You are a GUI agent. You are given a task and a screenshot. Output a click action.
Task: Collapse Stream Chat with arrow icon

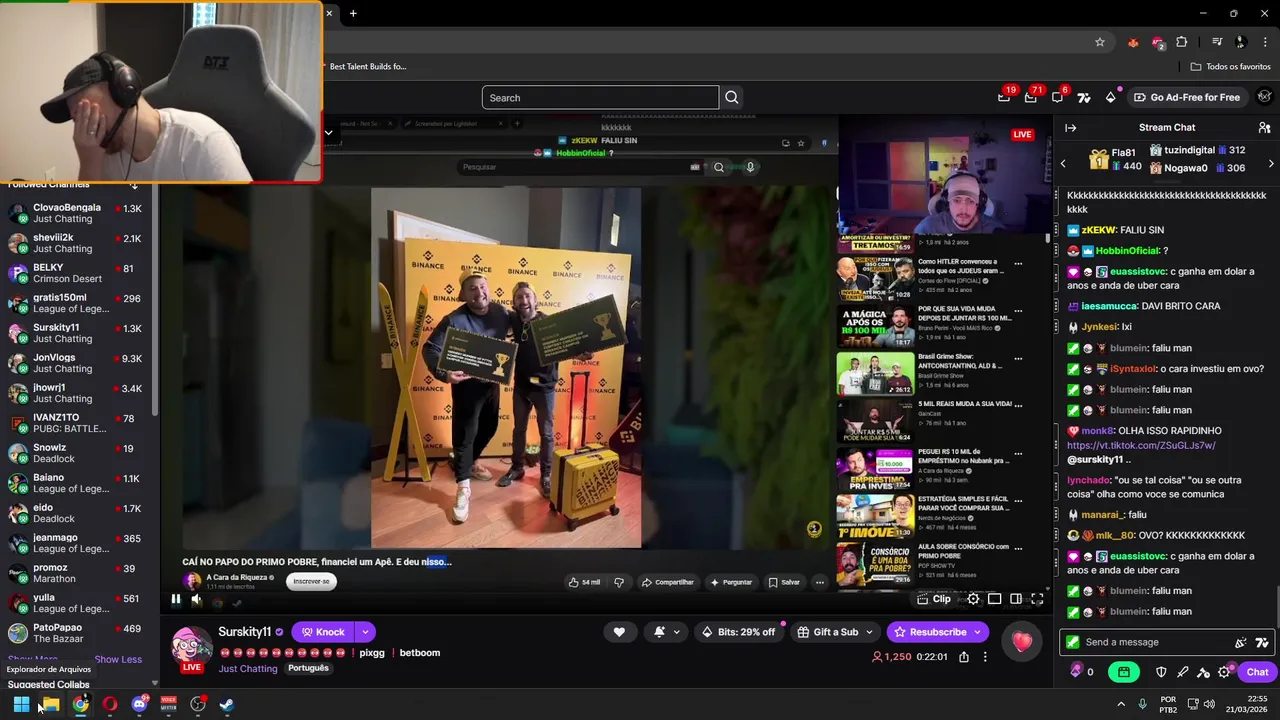1070,128
